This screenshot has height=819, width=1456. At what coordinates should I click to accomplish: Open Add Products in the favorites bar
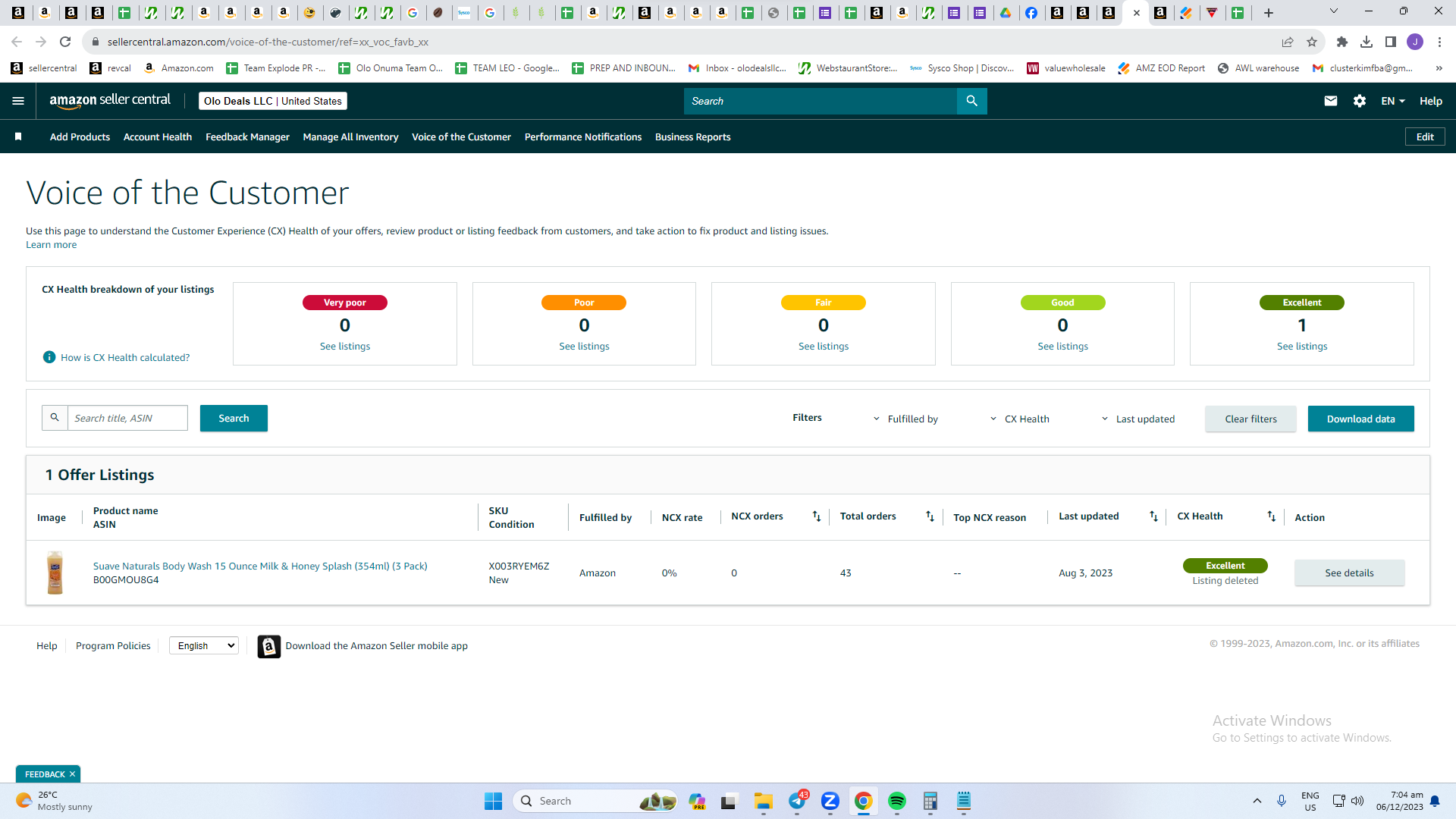80,137
